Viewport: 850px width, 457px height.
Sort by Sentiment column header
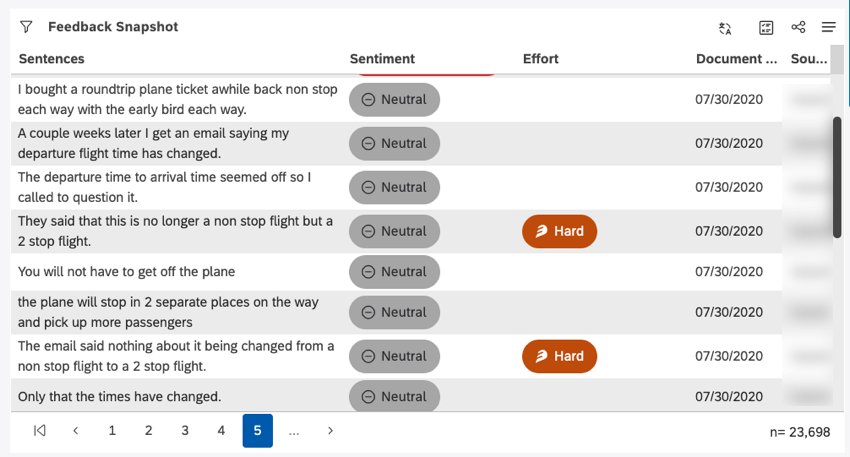[382, 59]
